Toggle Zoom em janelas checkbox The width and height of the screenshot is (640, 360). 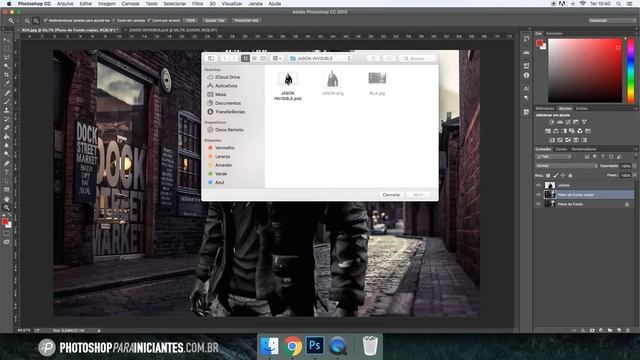click(114, 20)
